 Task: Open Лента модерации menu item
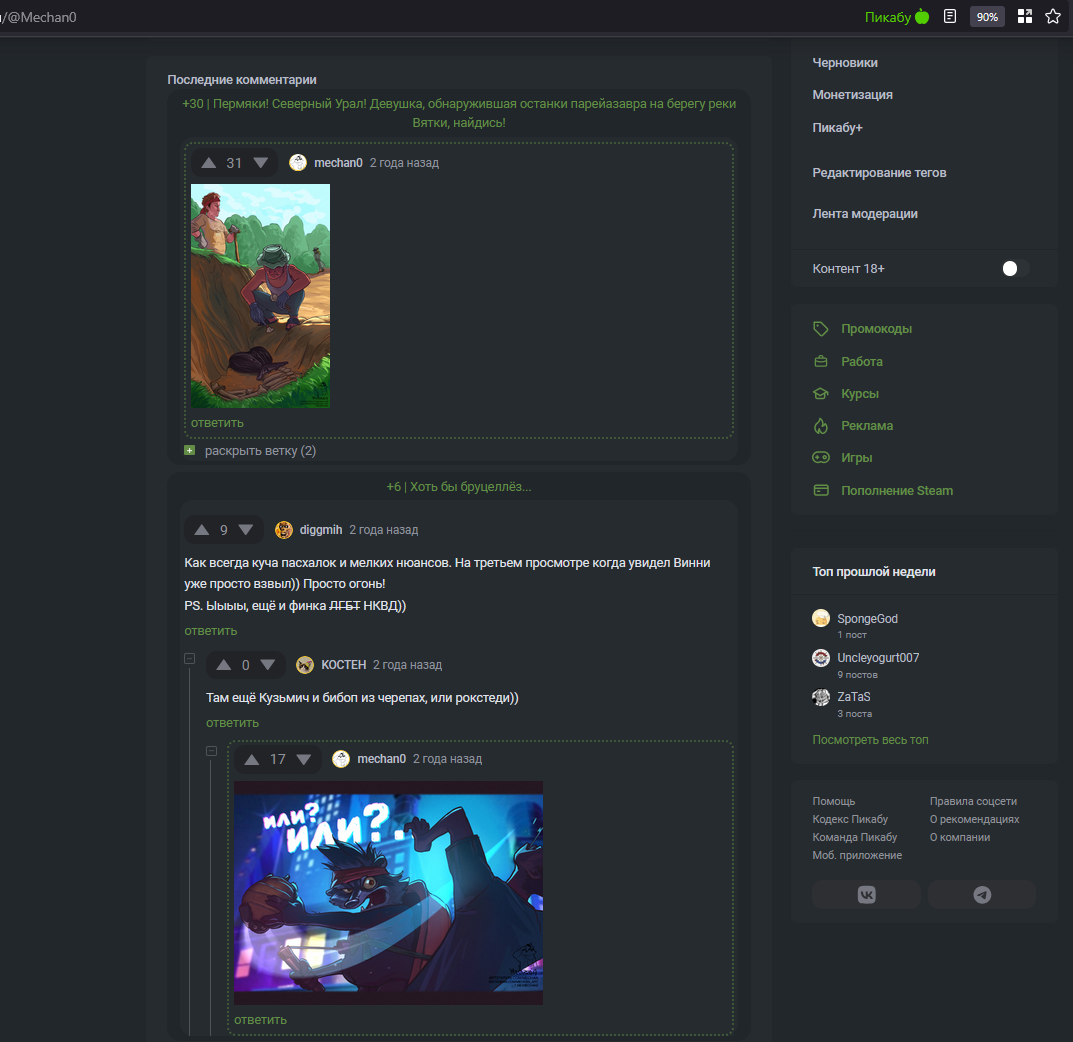tap(864, 213)
